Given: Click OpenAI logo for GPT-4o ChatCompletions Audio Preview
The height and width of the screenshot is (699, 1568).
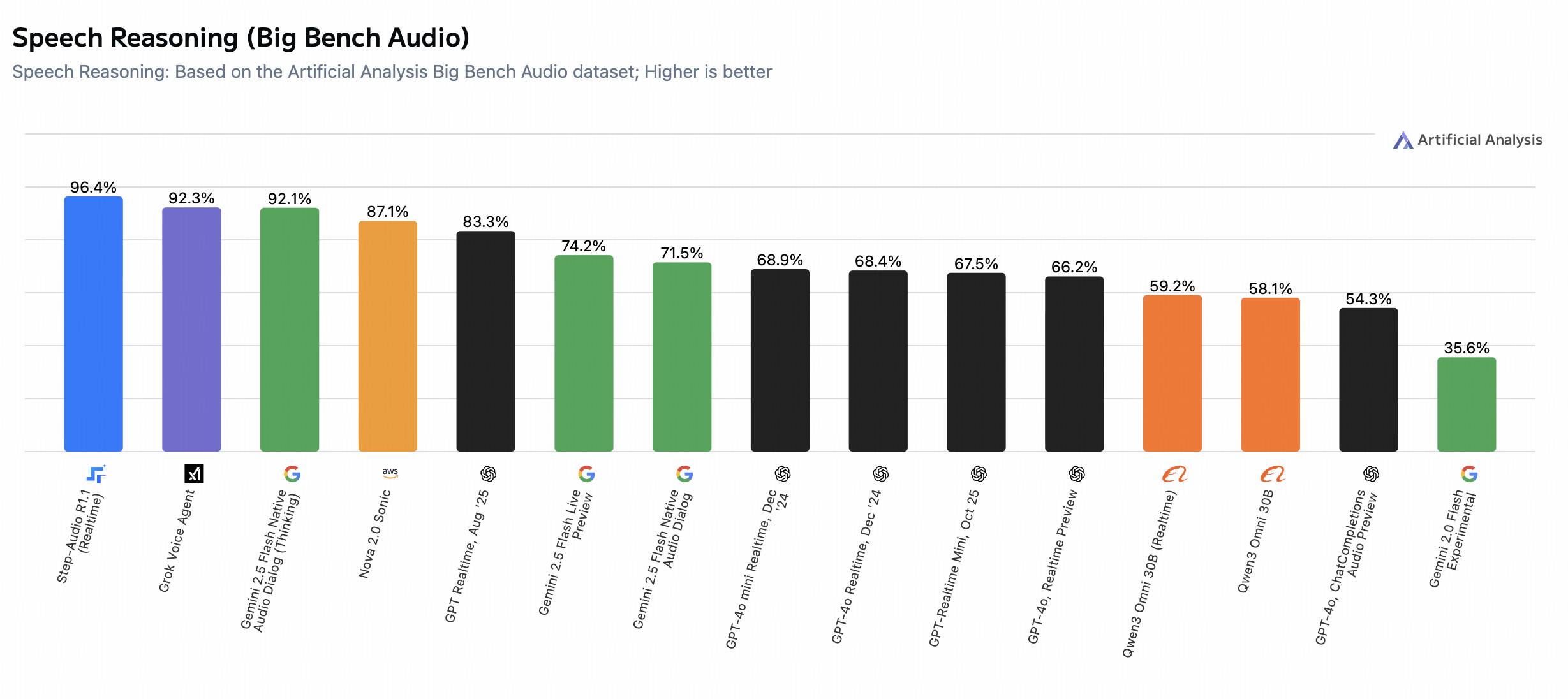Looking at the screenshot, I should (x=1371, y=474).
